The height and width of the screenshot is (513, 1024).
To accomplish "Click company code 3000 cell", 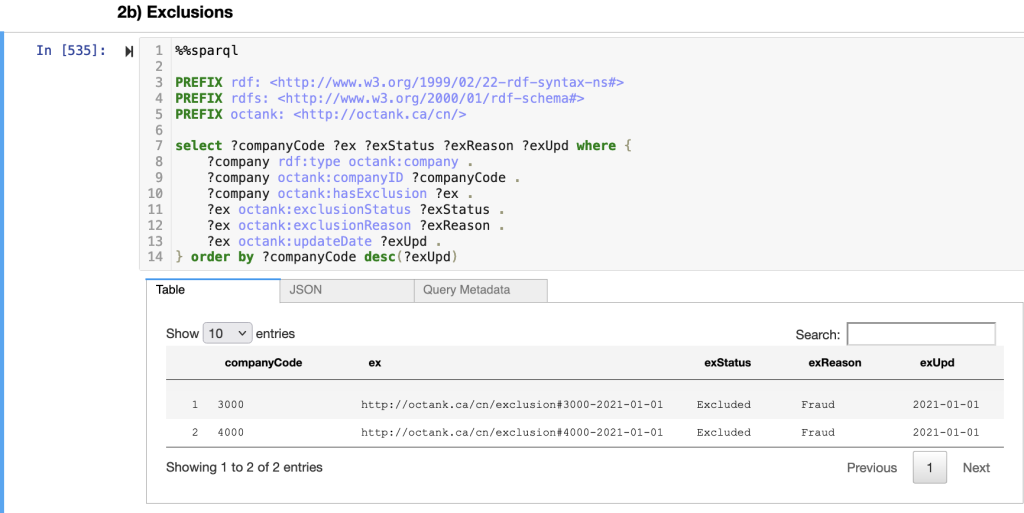I will click(231, 405).
